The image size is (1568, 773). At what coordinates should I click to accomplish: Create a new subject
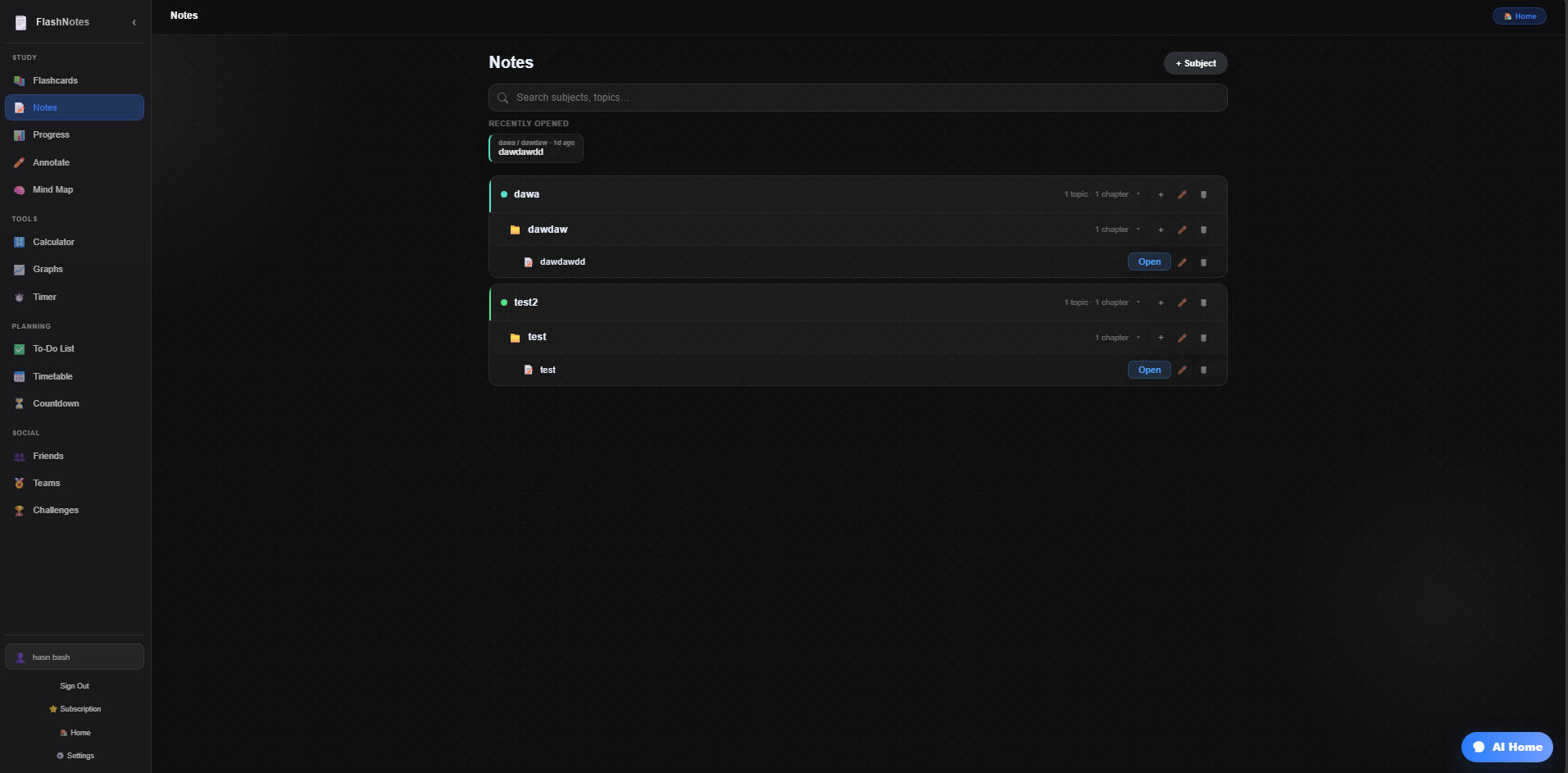[1195, 63]
